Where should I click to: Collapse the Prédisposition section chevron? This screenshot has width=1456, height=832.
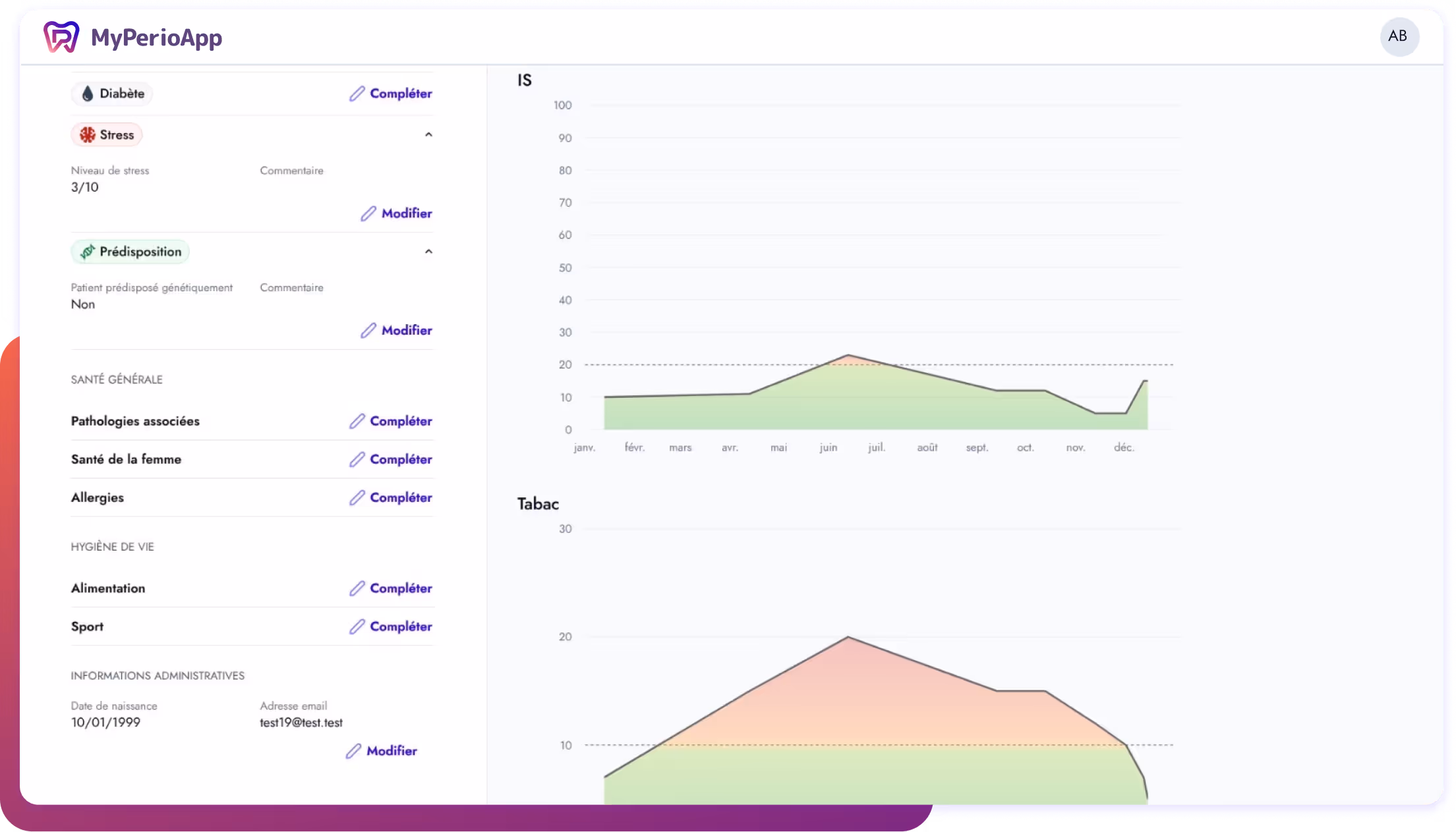[428, 252]
